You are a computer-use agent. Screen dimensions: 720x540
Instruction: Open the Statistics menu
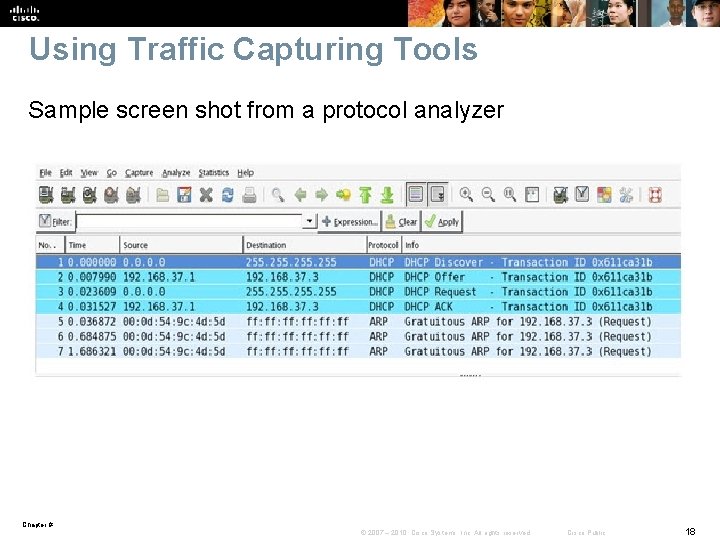[x=214, y=173]
